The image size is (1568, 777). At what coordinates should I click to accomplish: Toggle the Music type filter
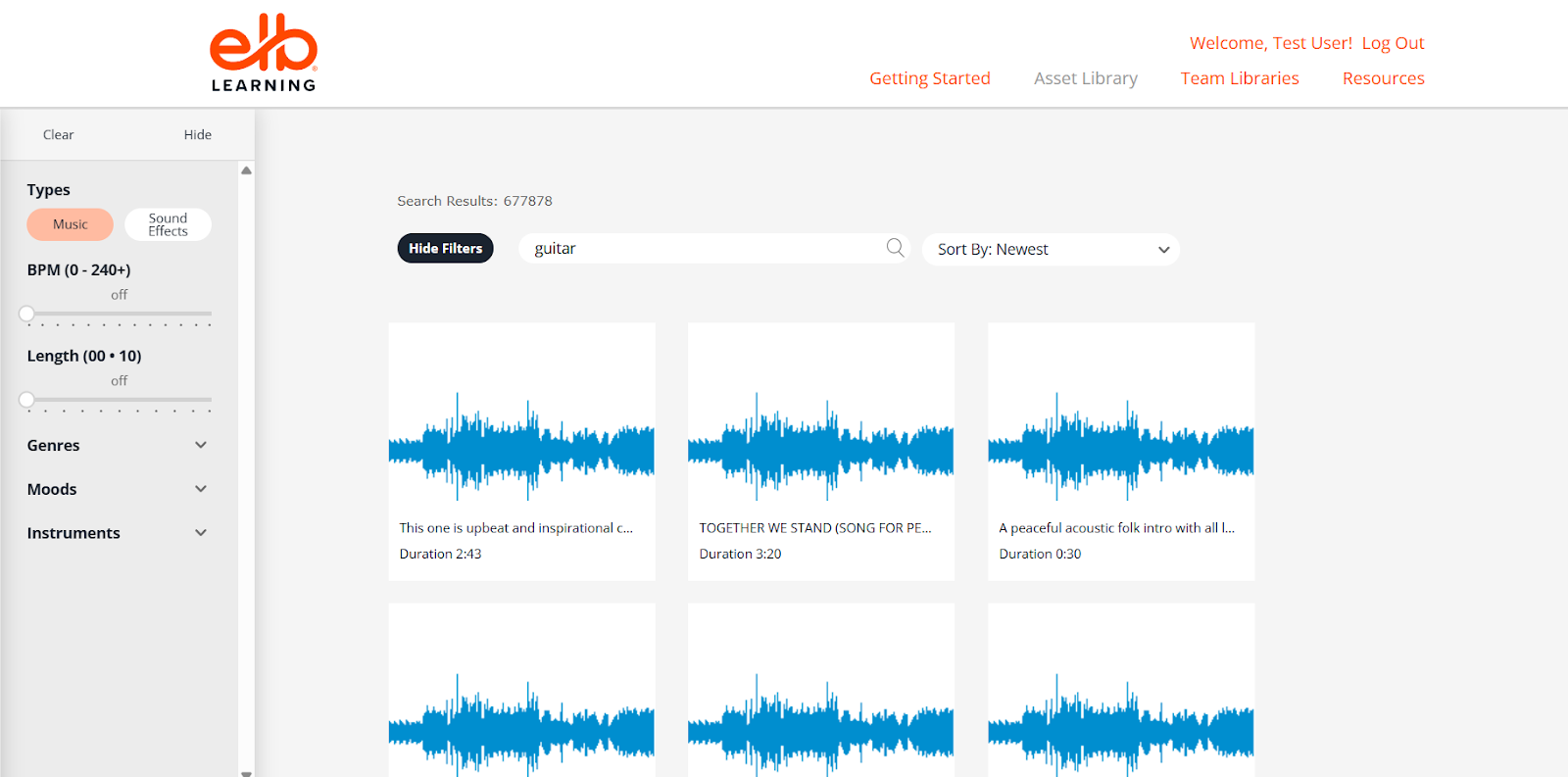click(x=71, y=224)
